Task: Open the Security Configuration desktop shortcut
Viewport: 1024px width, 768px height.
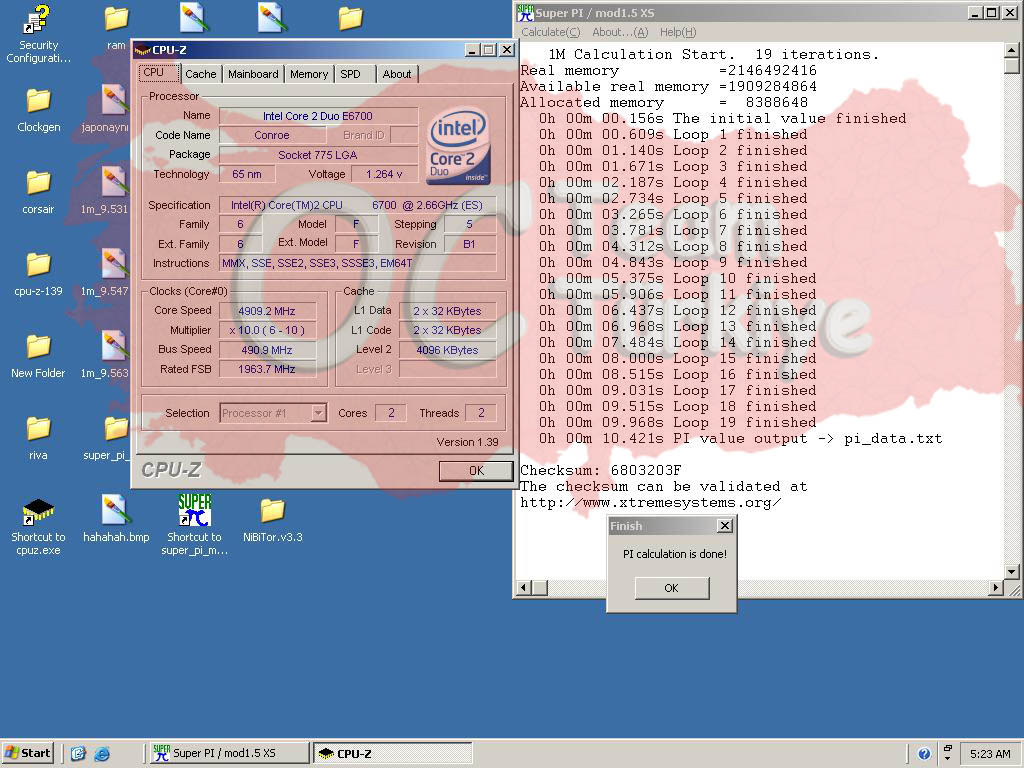Action: coord(38,33)
